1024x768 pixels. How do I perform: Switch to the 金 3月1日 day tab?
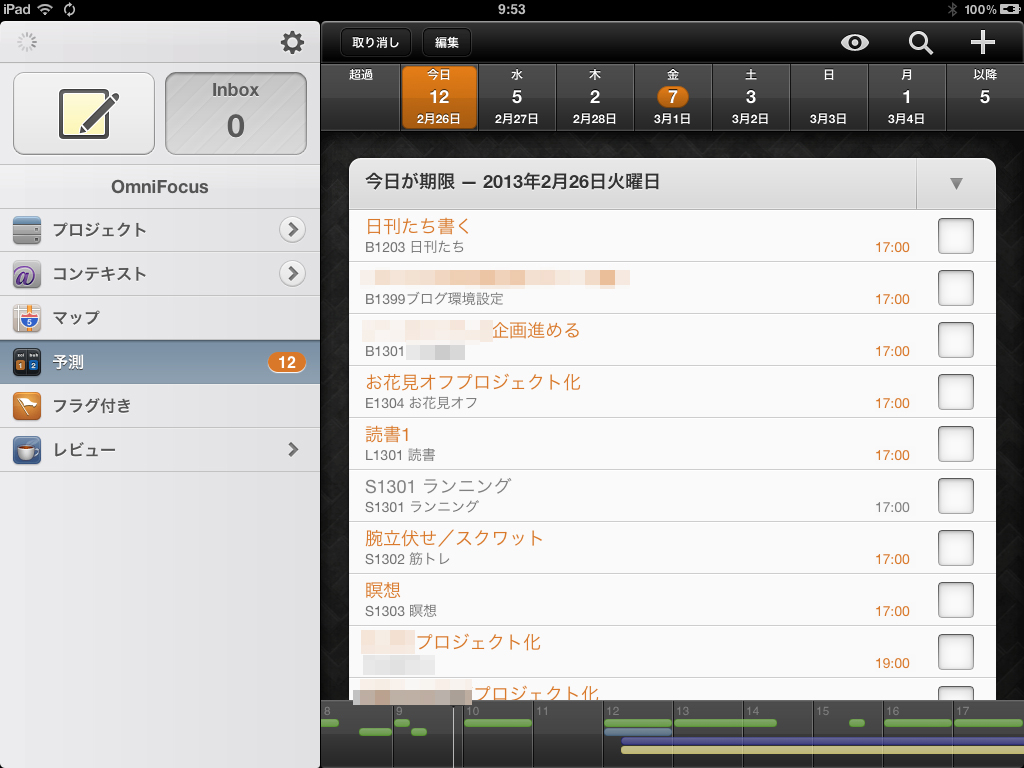[673, 98]
